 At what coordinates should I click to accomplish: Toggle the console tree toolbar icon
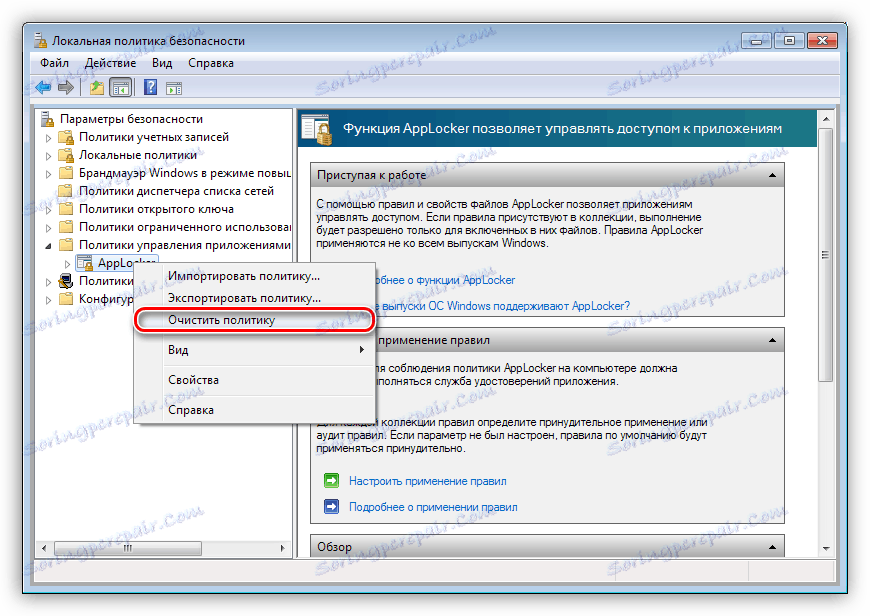119,87
